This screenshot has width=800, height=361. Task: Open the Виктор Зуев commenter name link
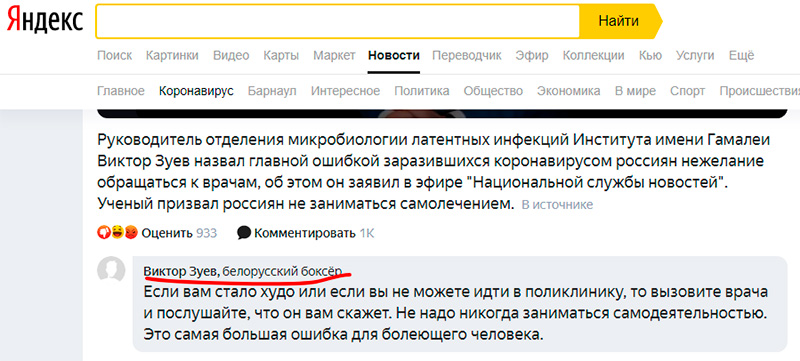pyautogui.click(x=181, y=271)
